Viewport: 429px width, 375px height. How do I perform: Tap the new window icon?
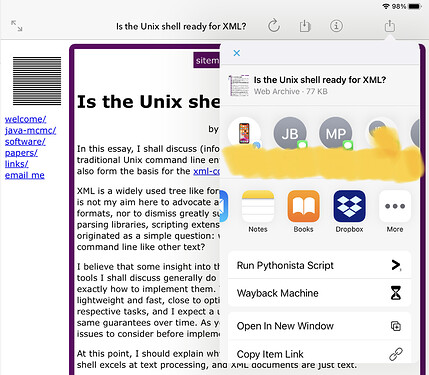(x=396, y=326)
